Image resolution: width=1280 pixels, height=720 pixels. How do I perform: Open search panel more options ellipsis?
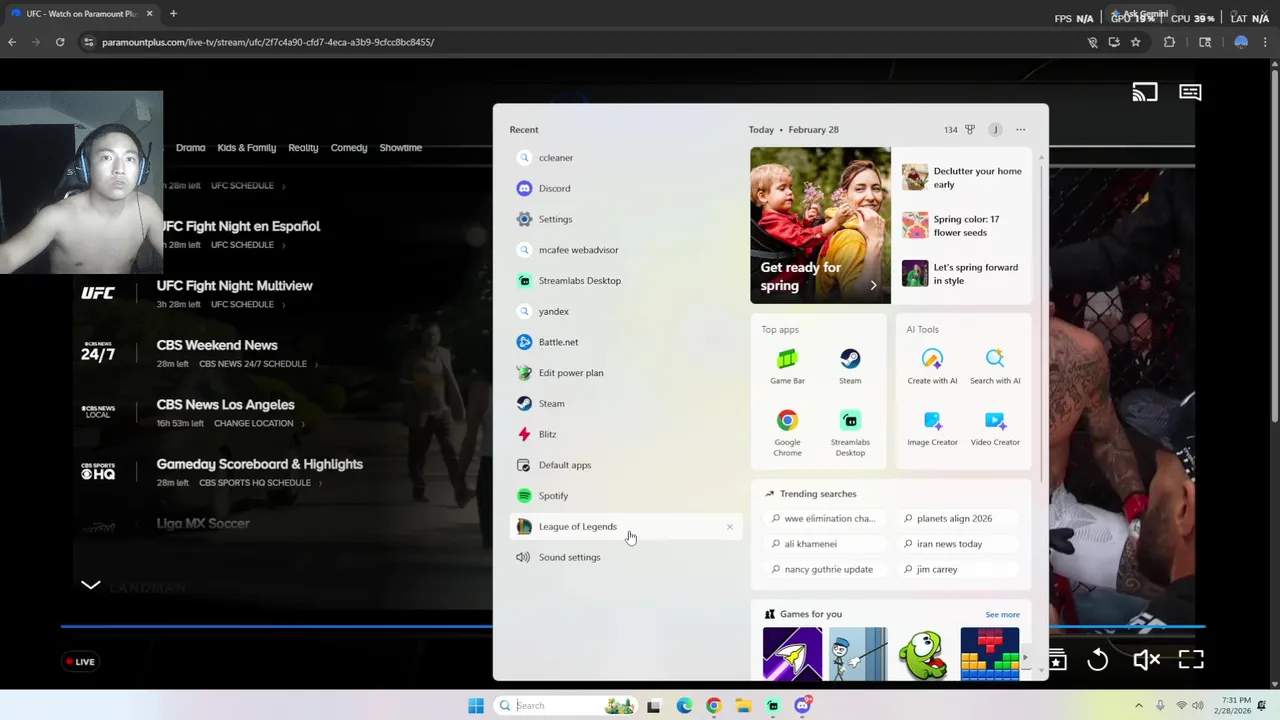(1020, 130)
